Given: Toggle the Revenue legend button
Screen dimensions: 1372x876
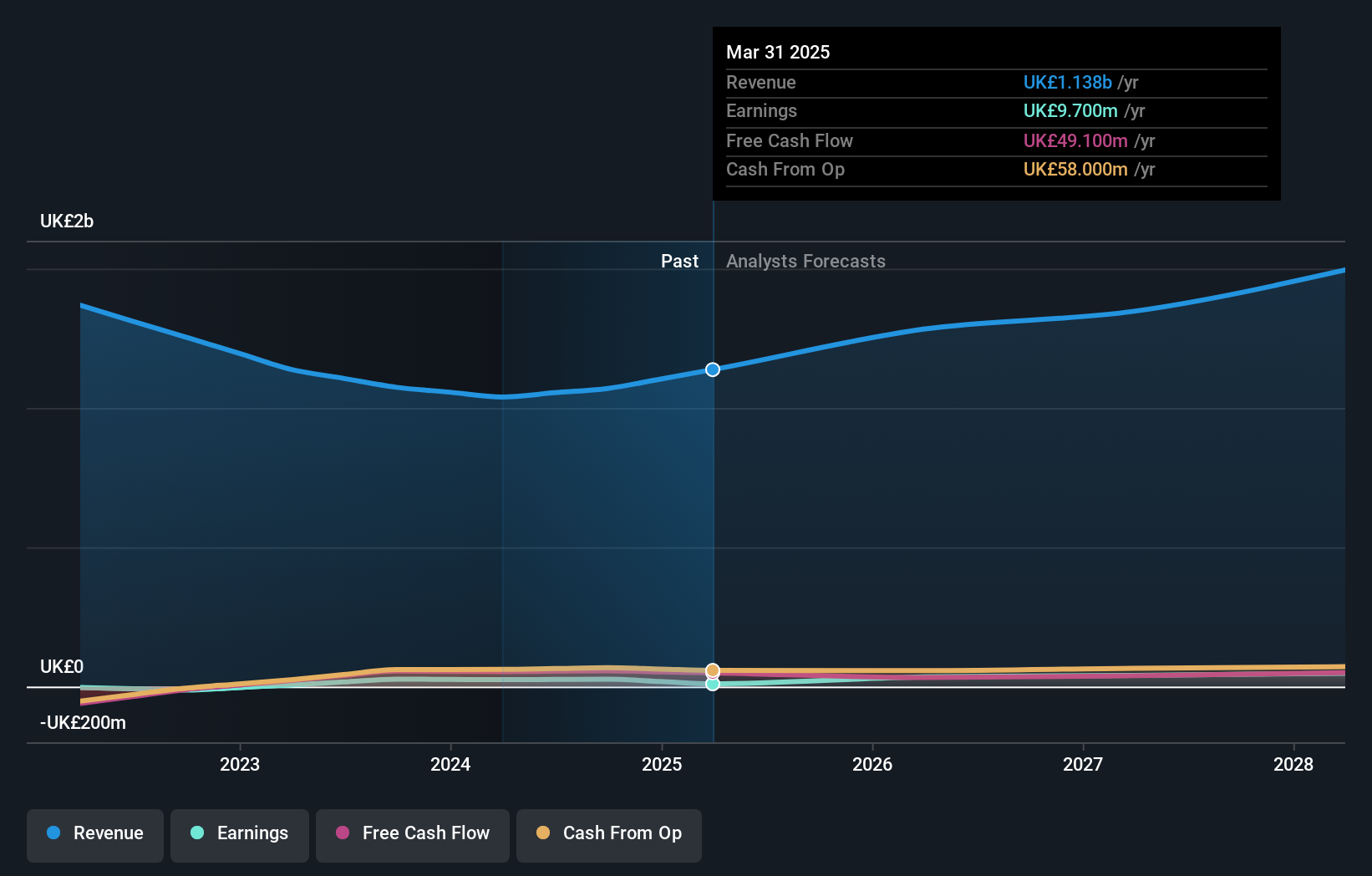Looking at the screenshot, I should coord(95,835).
